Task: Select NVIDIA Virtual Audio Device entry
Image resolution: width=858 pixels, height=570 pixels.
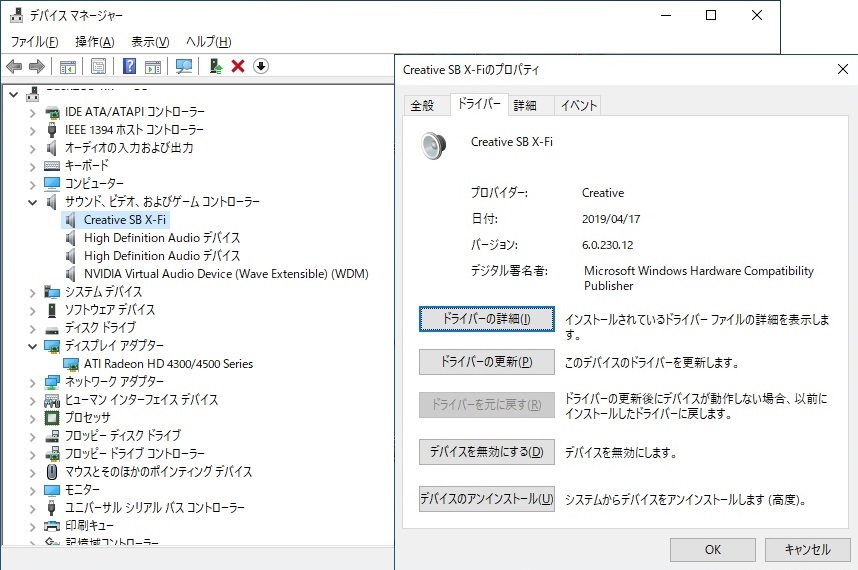Action: click(226, 274)
